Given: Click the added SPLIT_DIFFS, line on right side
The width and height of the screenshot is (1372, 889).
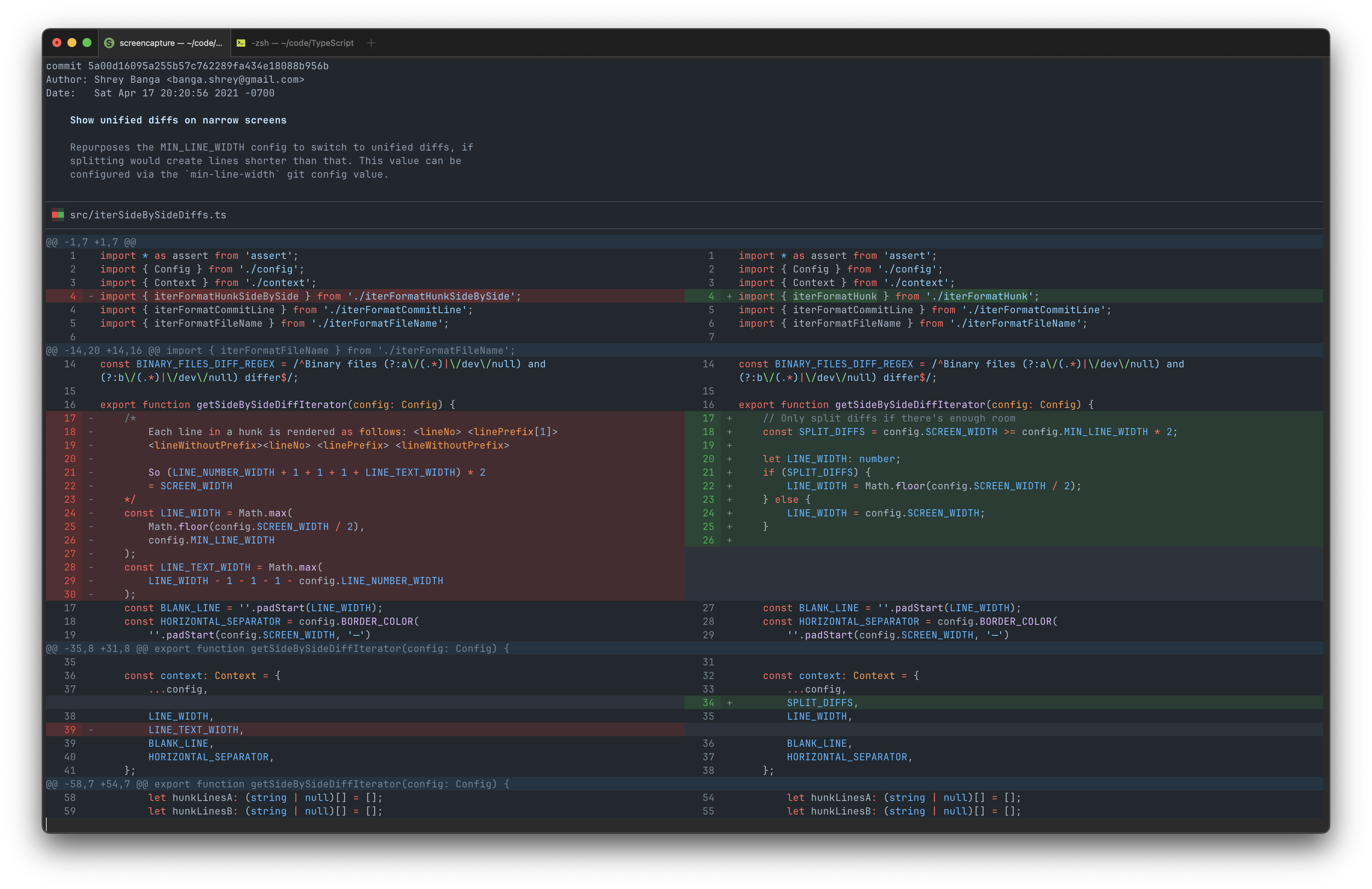Looking at the screenshot, I should 822,703.
